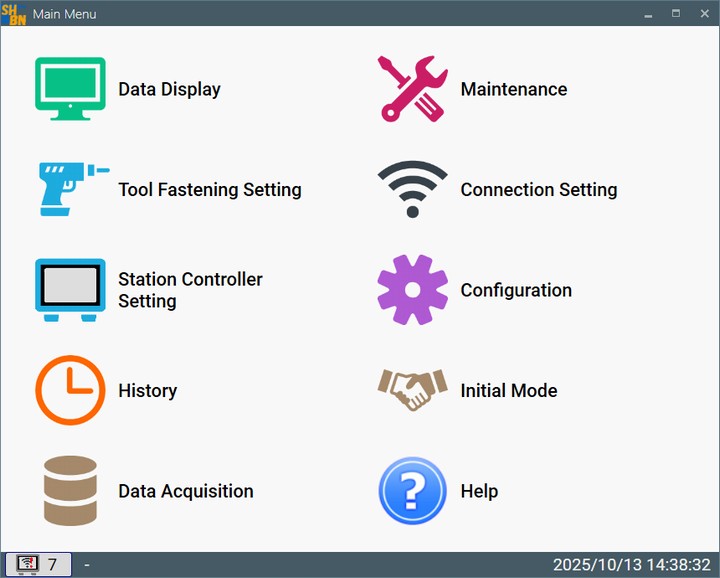Click the SHBN app logo in title bar
The width and height of the screenshot is (720, 578).
[14, 14]
